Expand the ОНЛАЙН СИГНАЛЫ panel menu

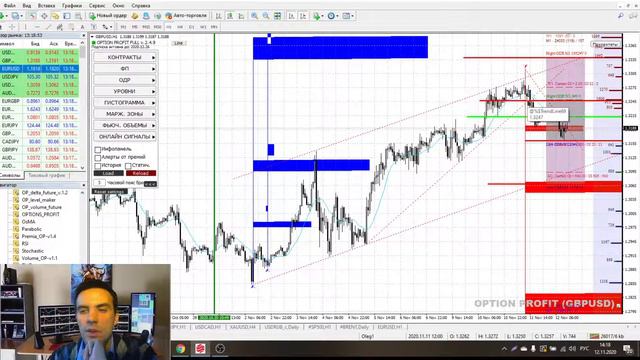pos(125,136)
